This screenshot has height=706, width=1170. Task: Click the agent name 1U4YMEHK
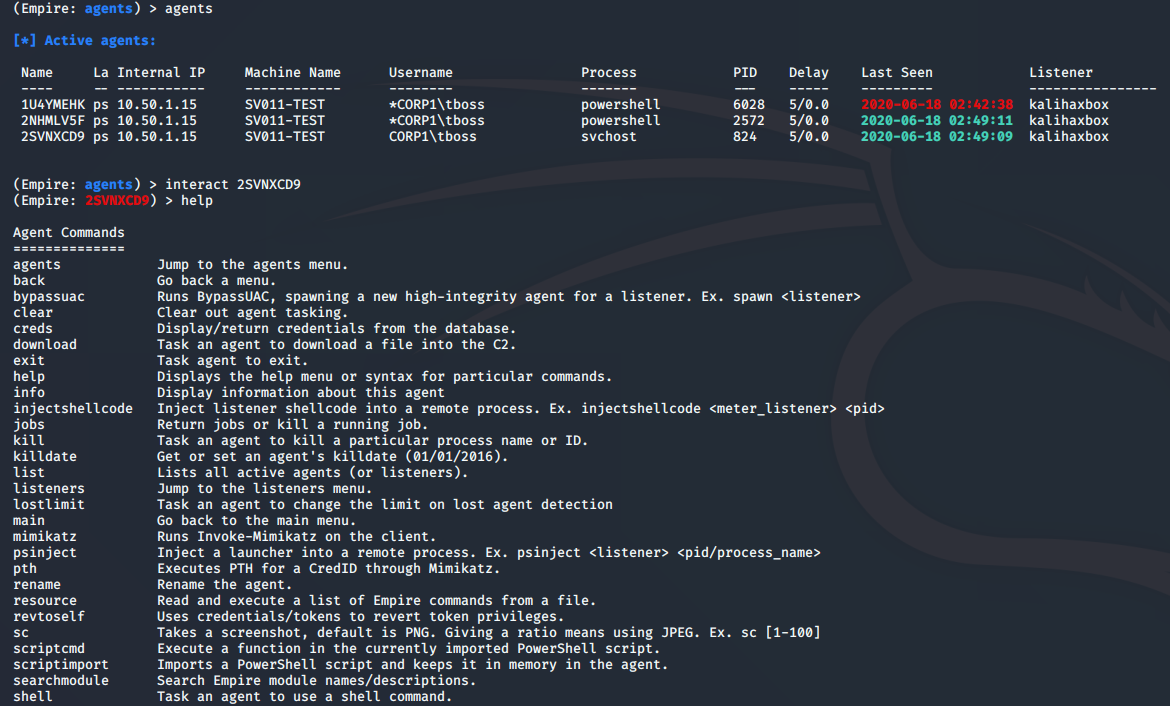(53, 104)
